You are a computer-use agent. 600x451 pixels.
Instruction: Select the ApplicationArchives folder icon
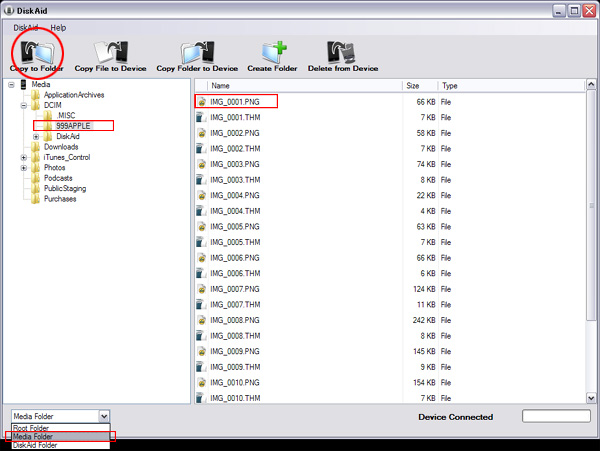[x=35, y=94]
